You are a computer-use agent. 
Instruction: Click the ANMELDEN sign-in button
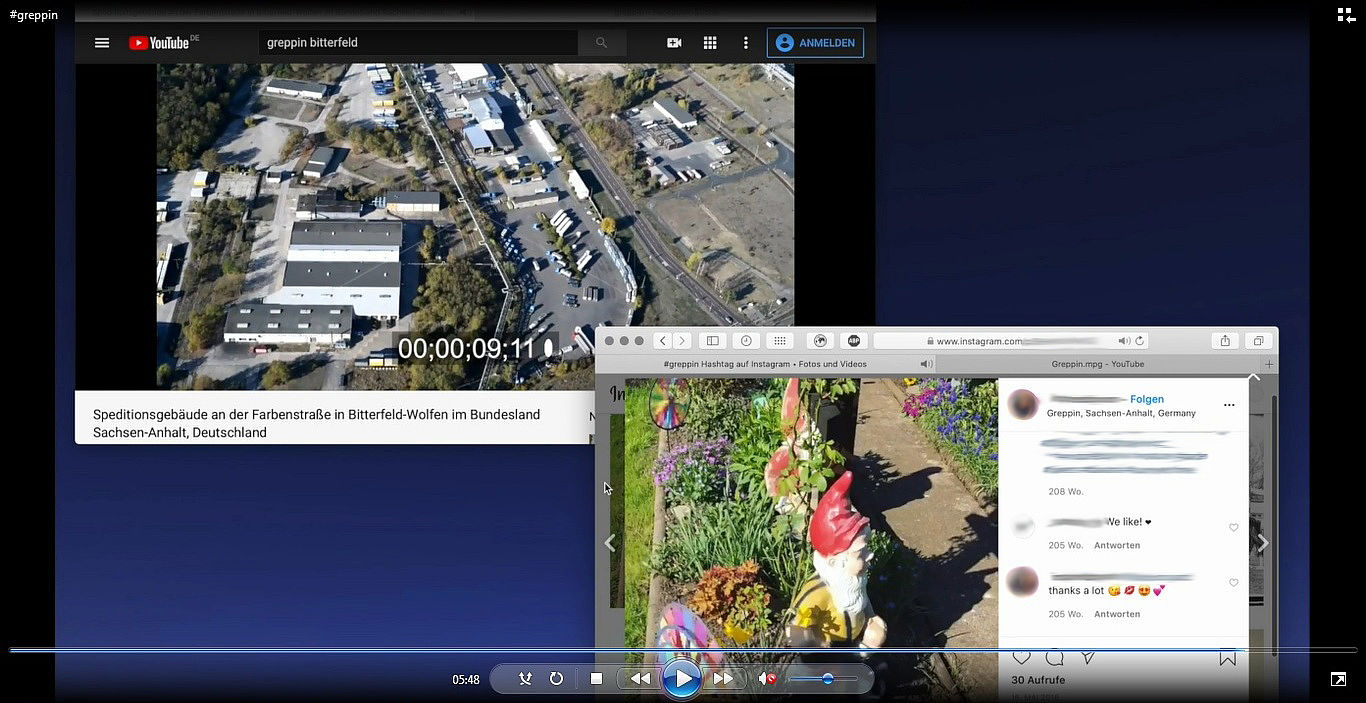tap(815, 43)
